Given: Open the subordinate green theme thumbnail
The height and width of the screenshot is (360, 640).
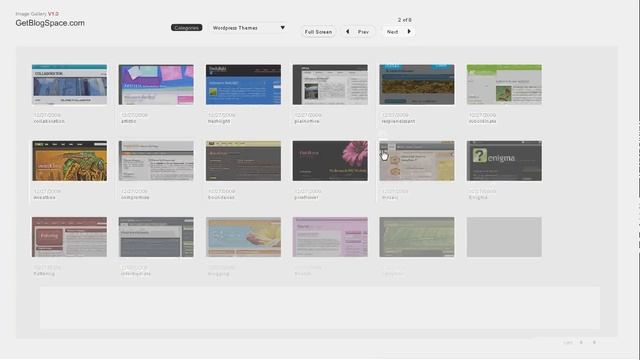Looking at the screenshot, I should [504, 84].
